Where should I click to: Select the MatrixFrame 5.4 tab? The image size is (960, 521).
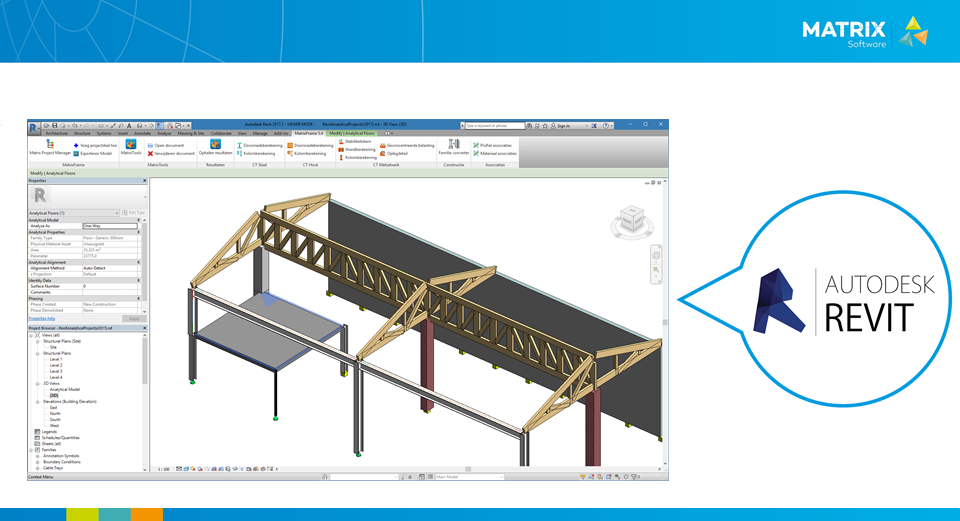pos(308,133)
